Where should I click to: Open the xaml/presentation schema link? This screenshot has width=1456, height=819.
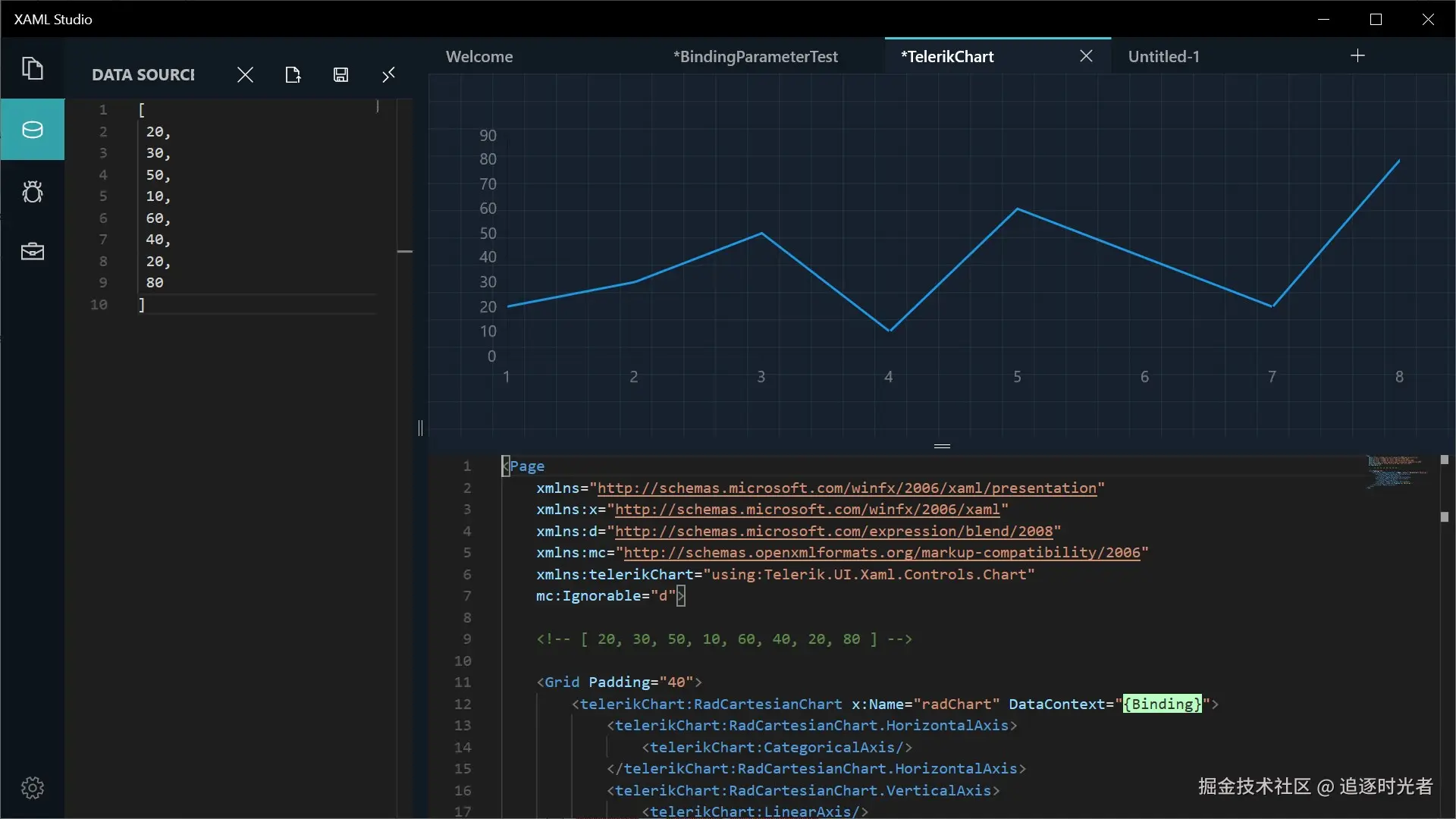846,488
